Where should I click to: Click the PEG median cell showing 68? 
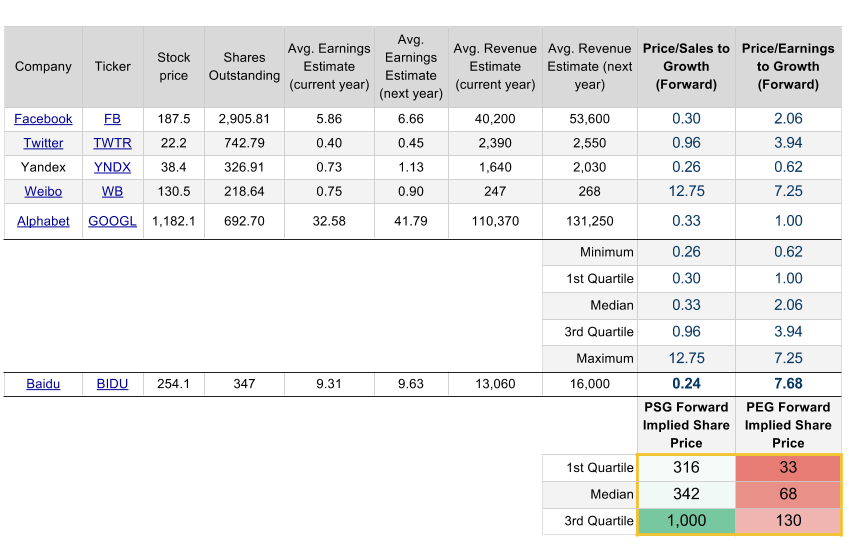tap(788, 494)
